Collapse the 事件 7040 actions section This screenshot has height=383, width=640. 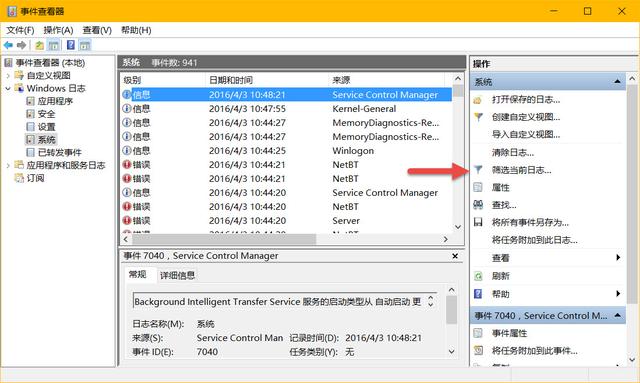(x=617, y=315)
